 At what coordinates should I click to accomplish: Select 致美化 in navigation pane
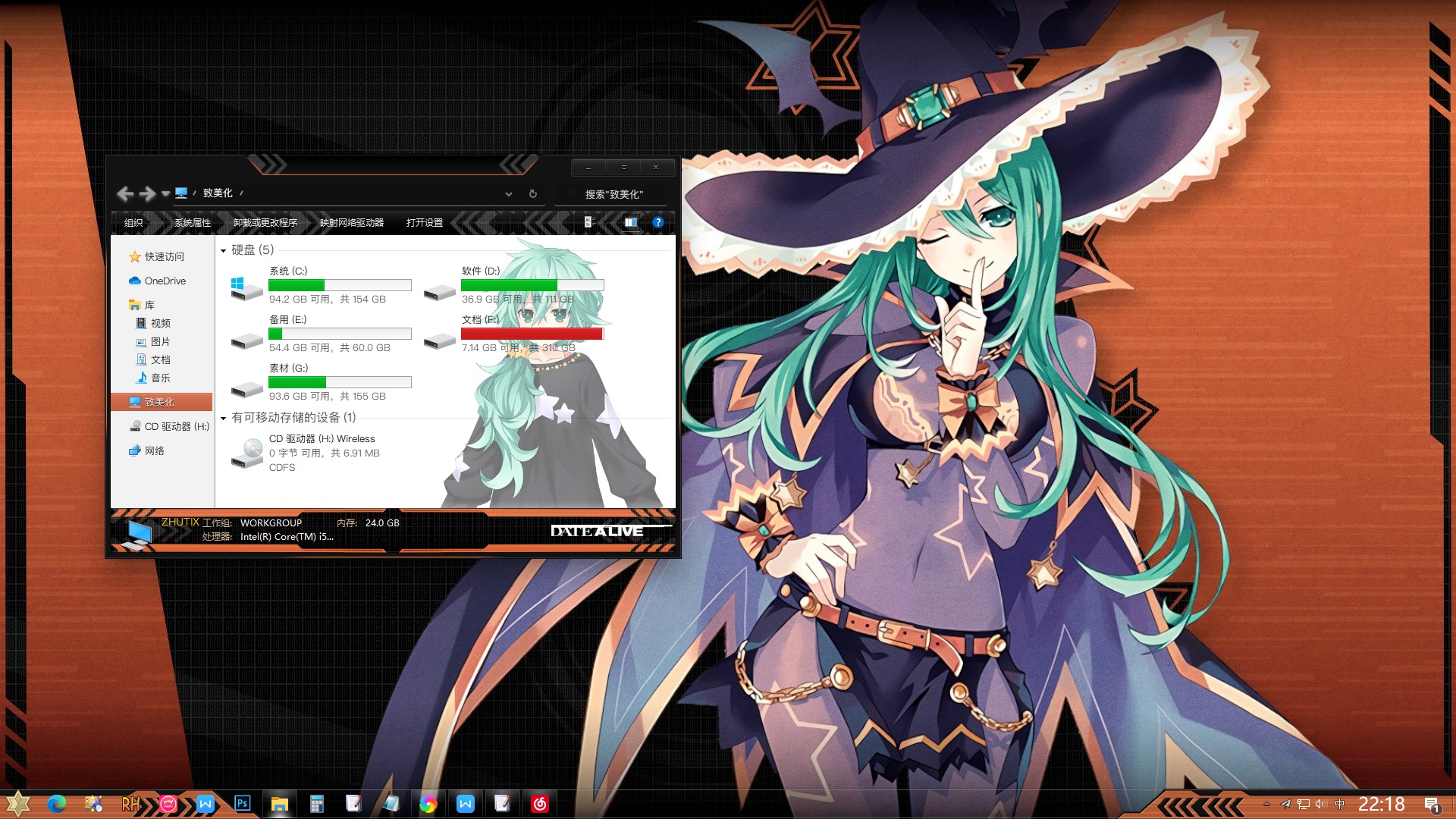(162, 402)
